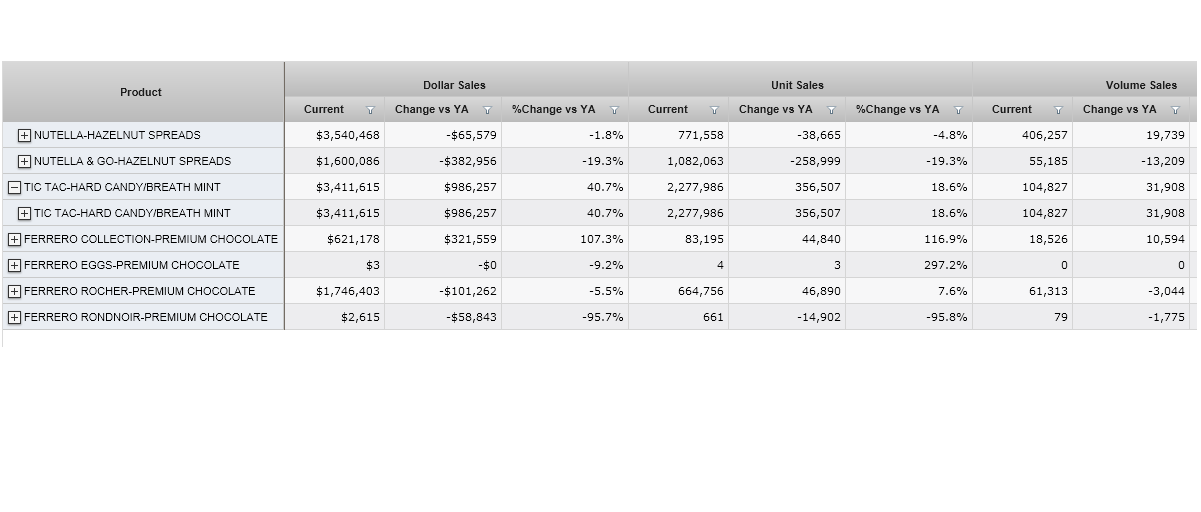The height and width of the screenshot is (512, 1201).
Task: Open filter for Dollar Sales Change vs YA
Action: pyautogui.click(x=488, y=110)
